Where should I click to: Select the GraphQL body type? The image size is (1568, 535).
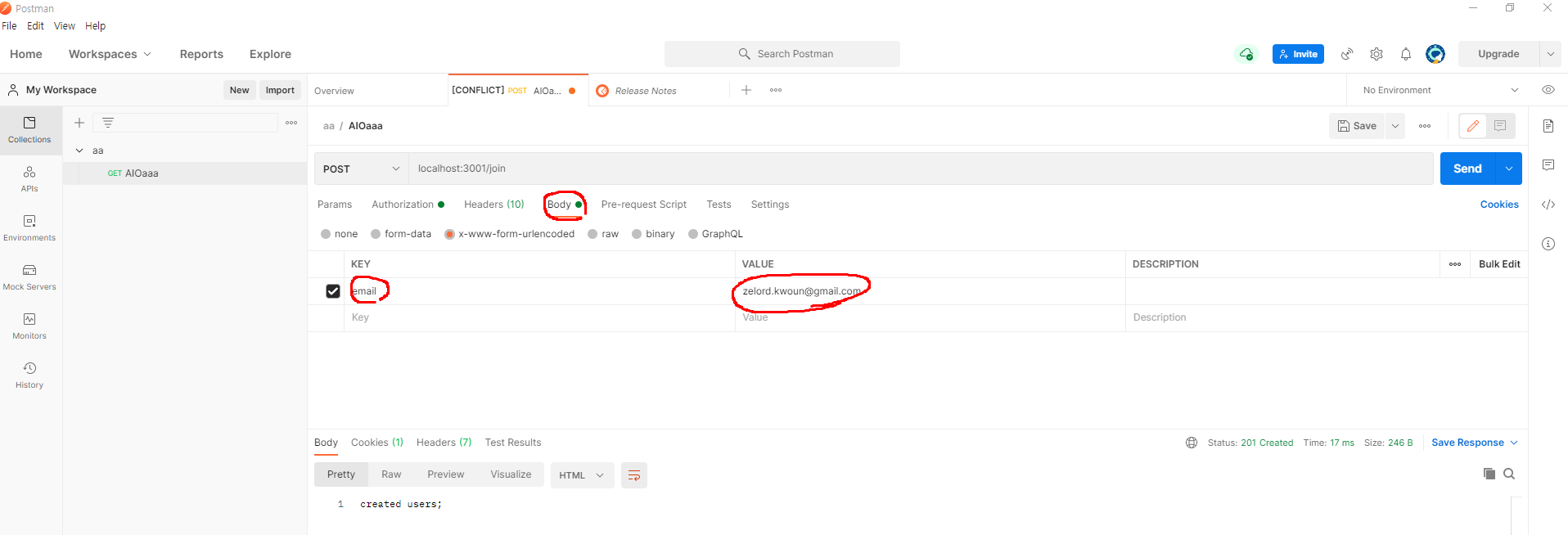(x=693, y=234)
